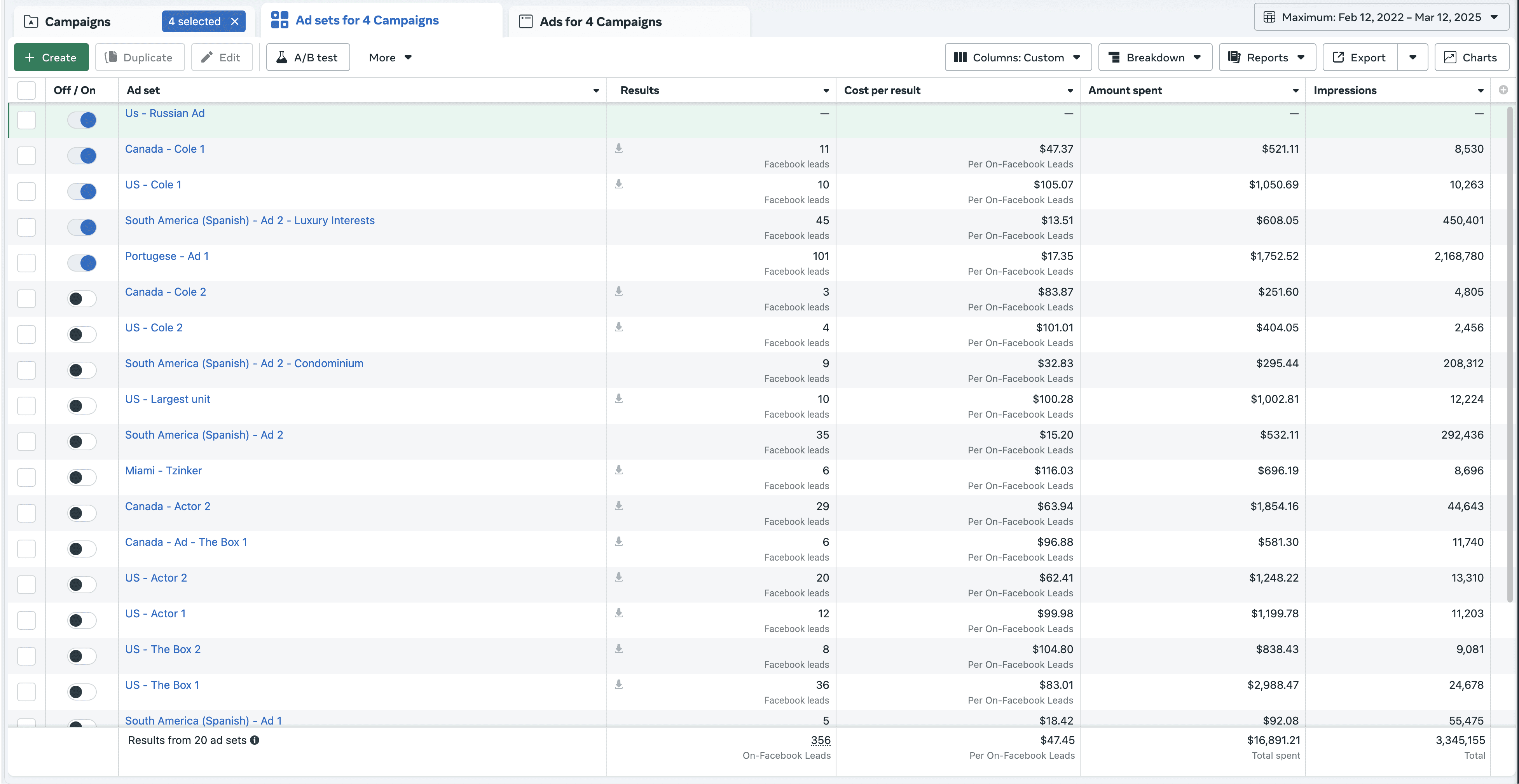
Task: Open the US - Actor 1 ad set link
Action: 155,614
